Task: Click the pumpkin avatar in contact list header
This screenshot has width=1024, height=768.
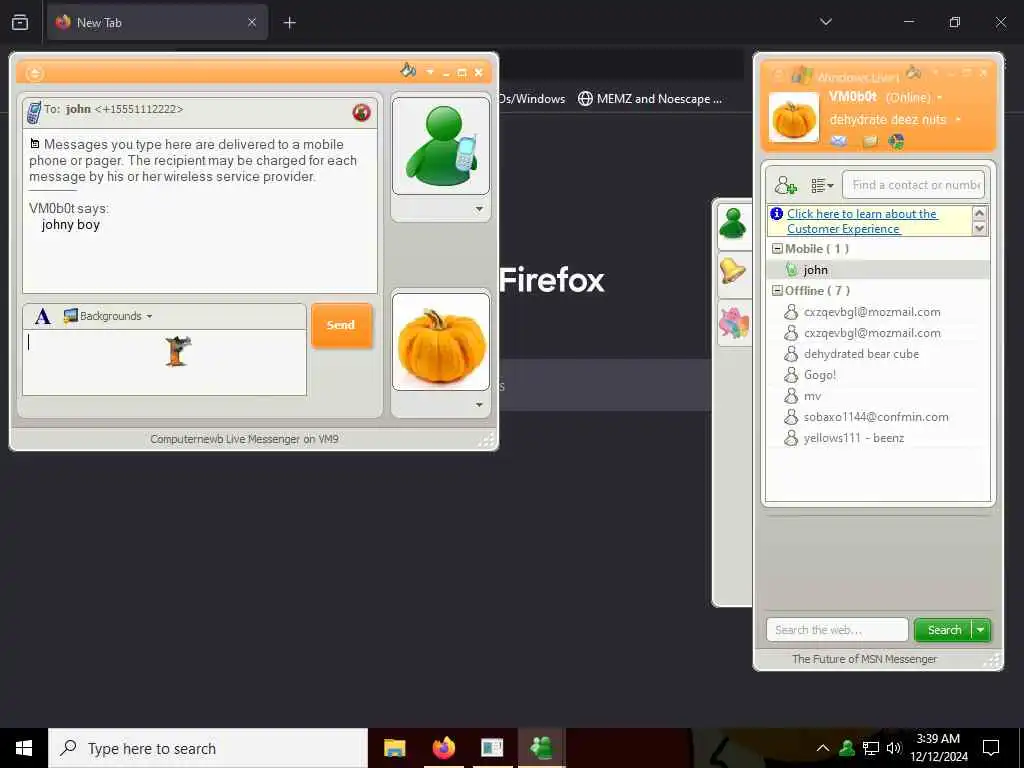Action: pyautogui.click(x=793, y=117)
